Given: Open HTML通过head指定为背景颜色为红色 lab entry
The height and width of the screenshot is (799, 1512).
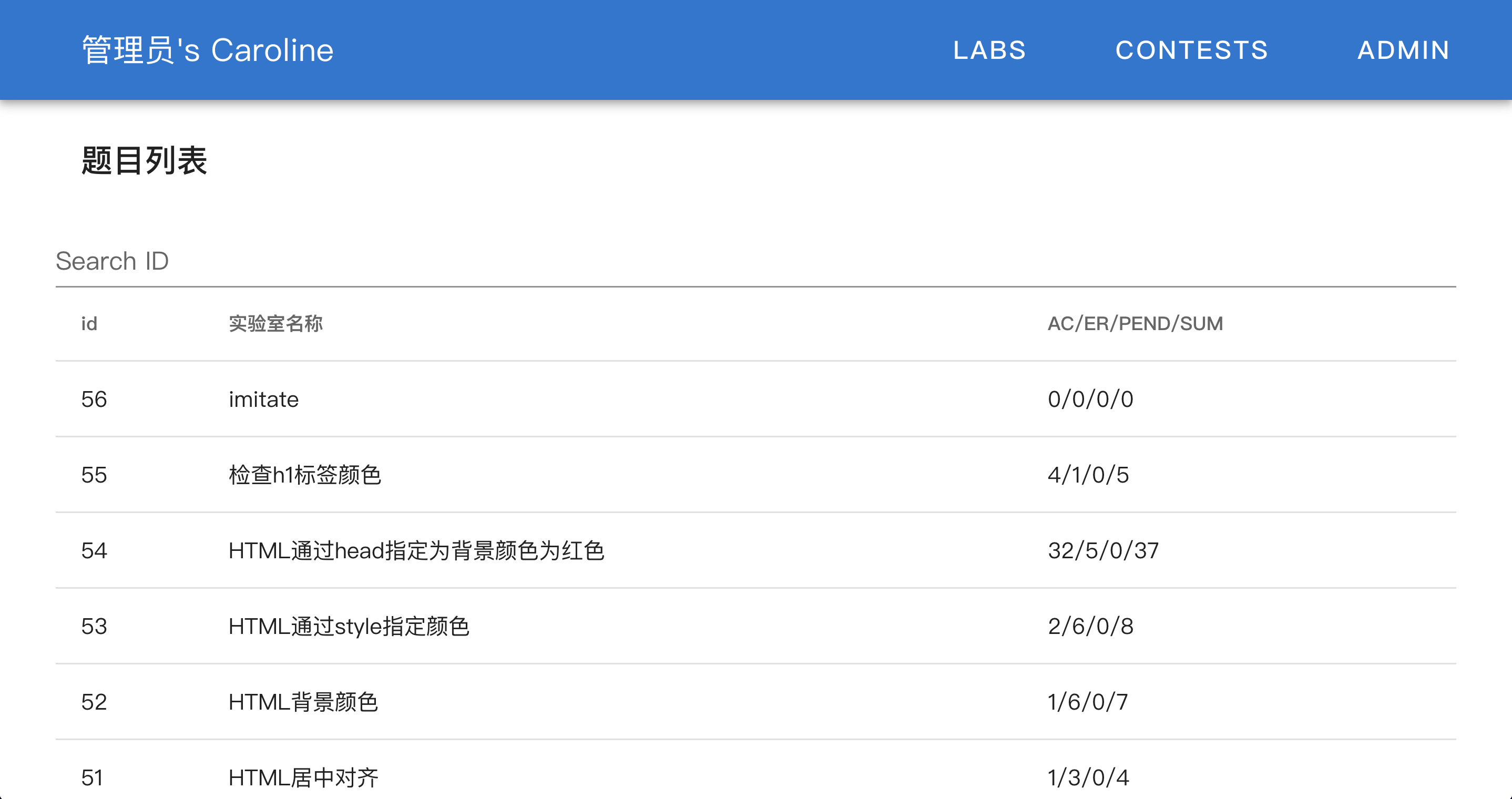Looking at the screenshot, I should pos(416,551).
